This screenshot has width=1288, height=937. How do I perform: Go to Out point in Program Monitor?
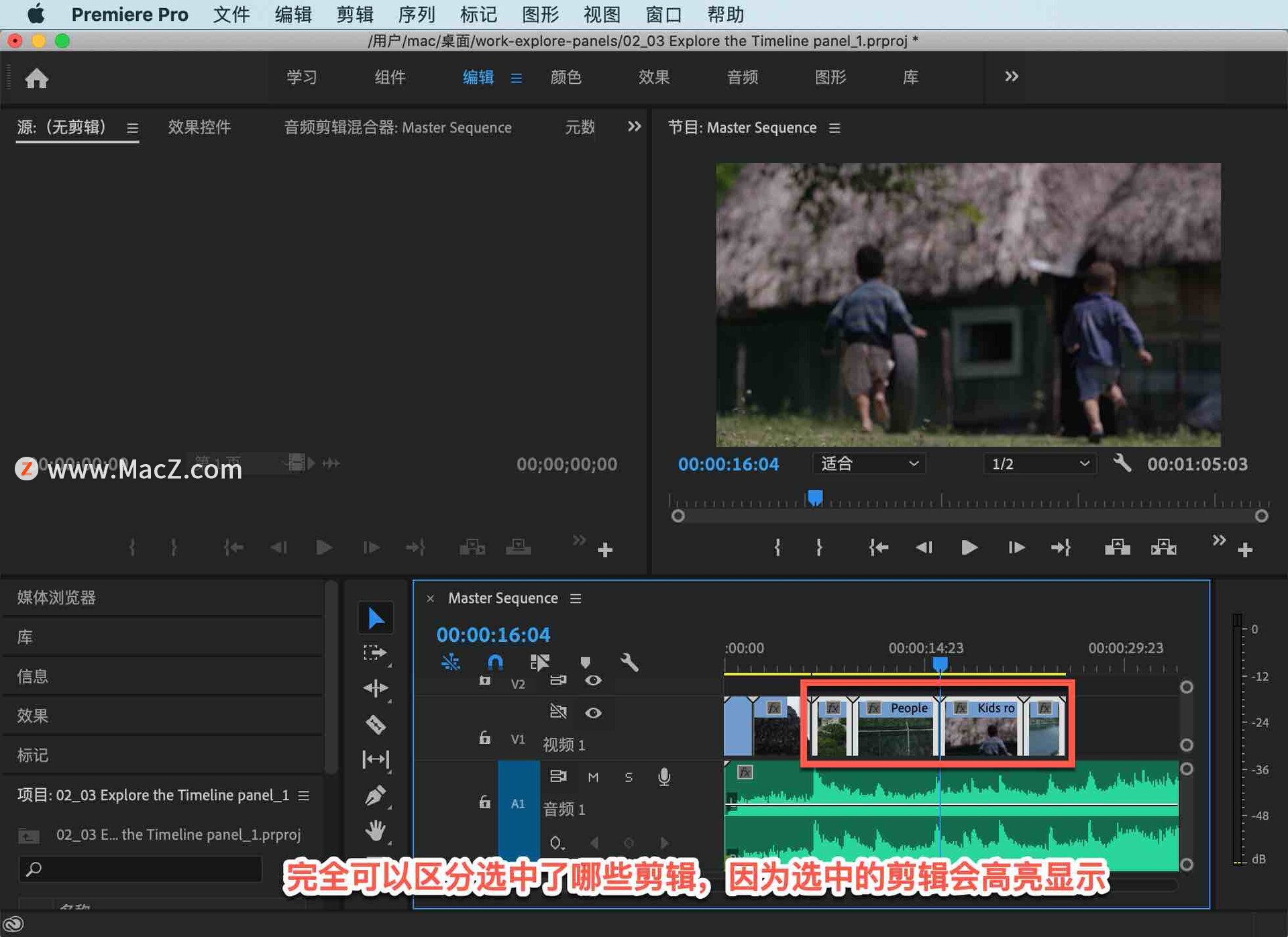(x=1061, y=548)
